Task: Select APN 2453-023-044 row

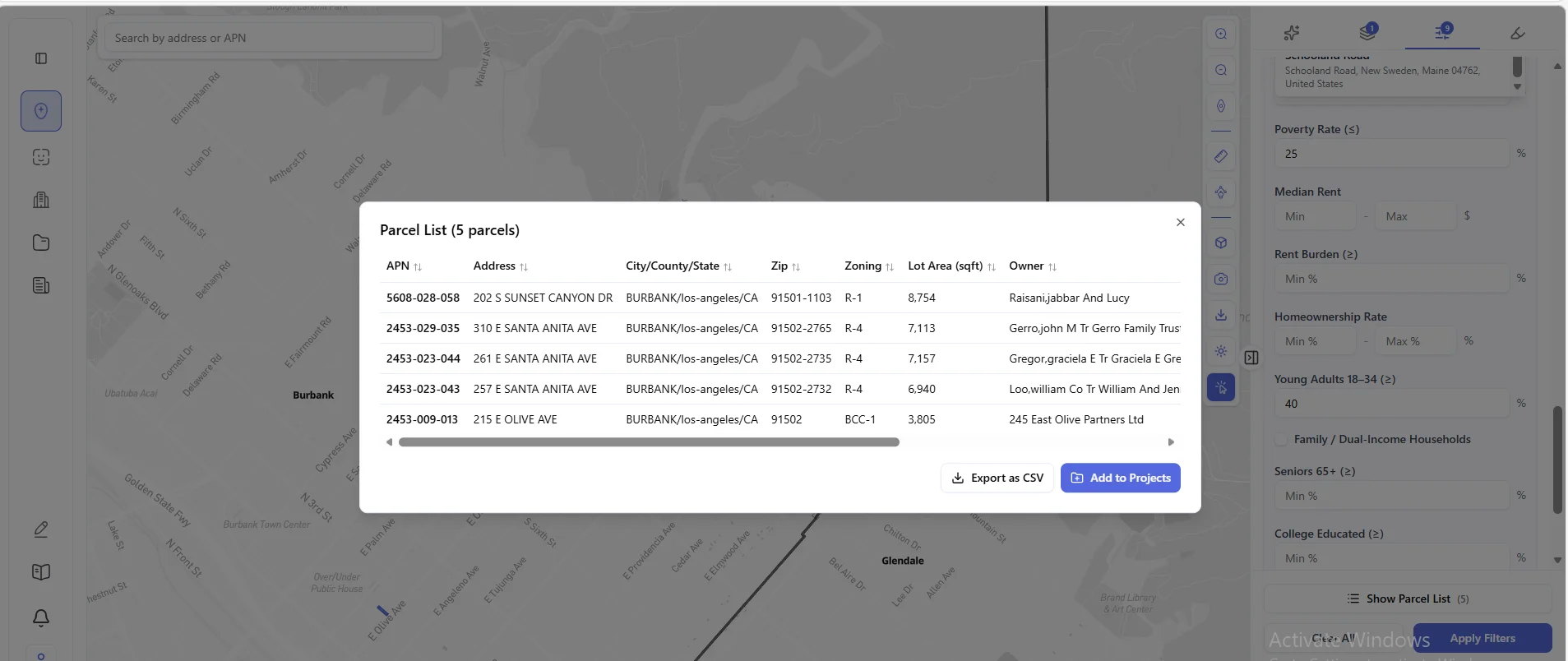Action: pyautogui.click(x=780, y=358)
